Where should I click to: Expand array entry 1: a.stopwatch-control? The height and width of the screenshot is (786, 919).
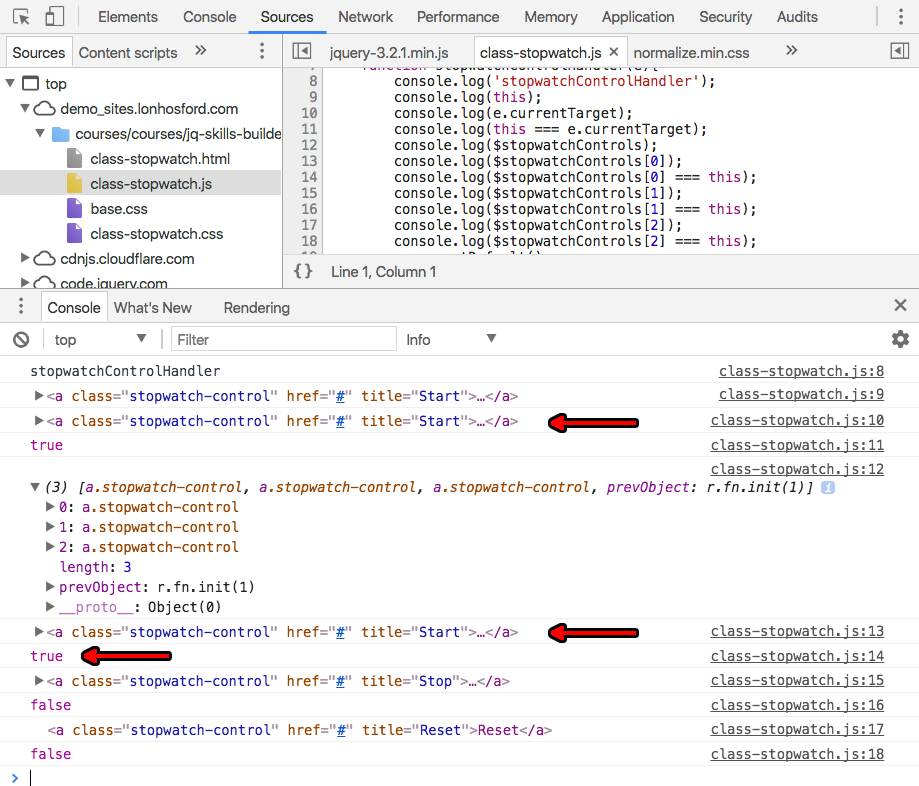[50, 527]
